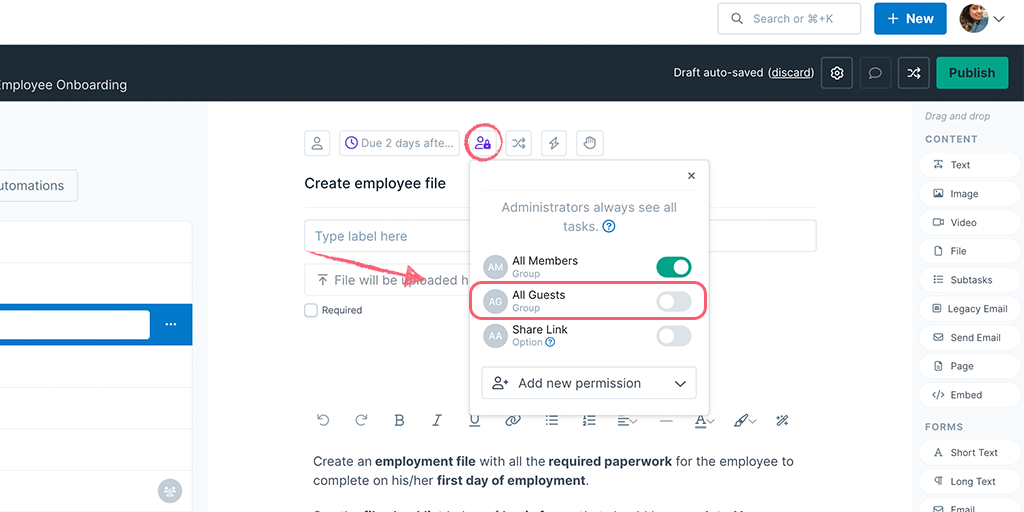This screenshot has height=512, width=1024.
Task: Add Embed content widget
Action: point(971,394)
